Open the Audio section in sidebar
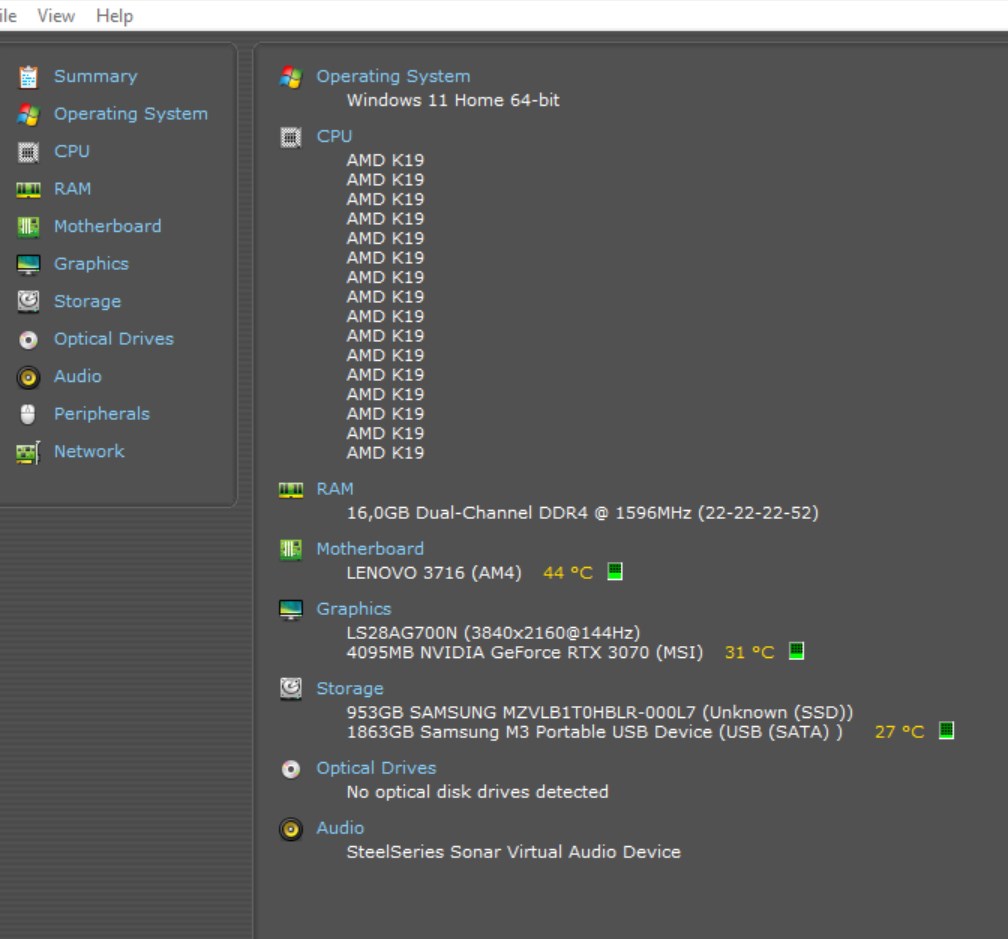Image resolution: width=1008 pixels, height=939 pixels. 78,377
